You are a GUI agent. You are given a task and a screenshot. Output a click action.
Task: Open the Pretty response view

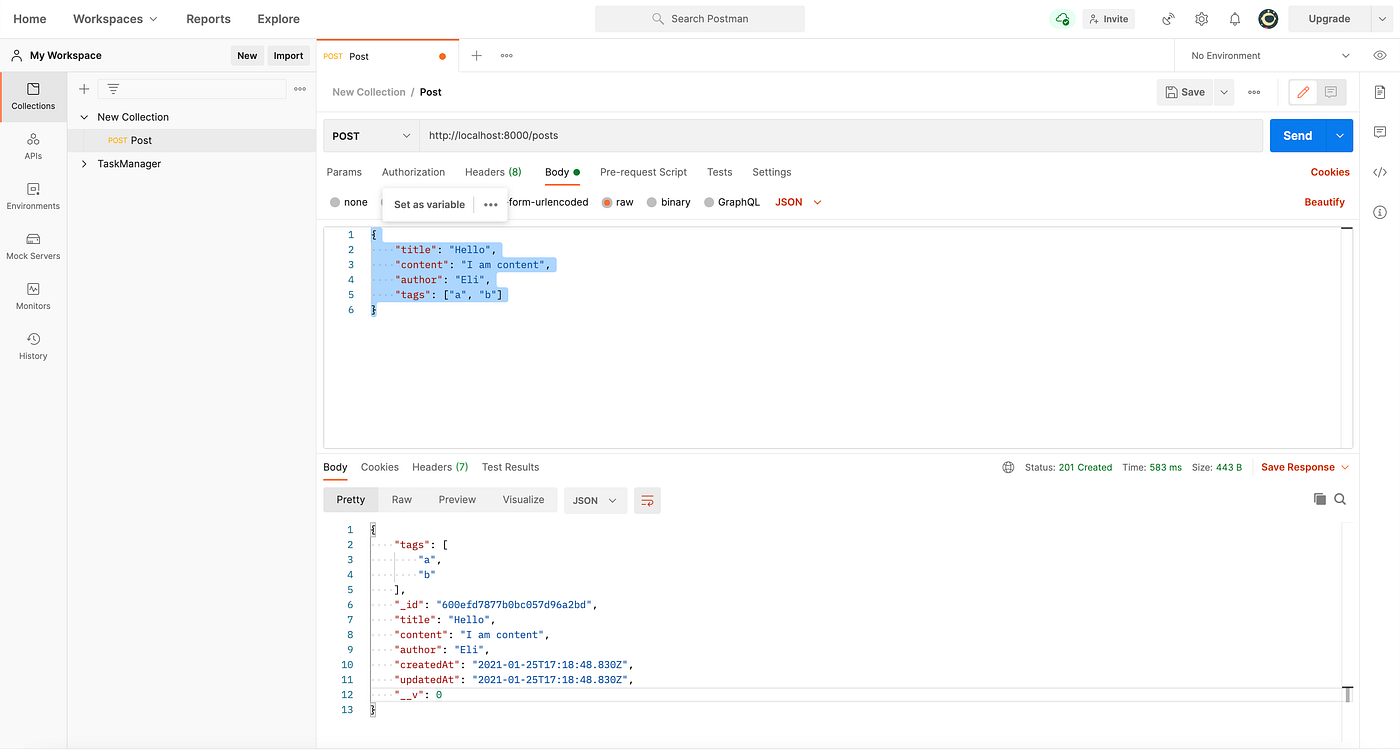(x=350, y=499)
